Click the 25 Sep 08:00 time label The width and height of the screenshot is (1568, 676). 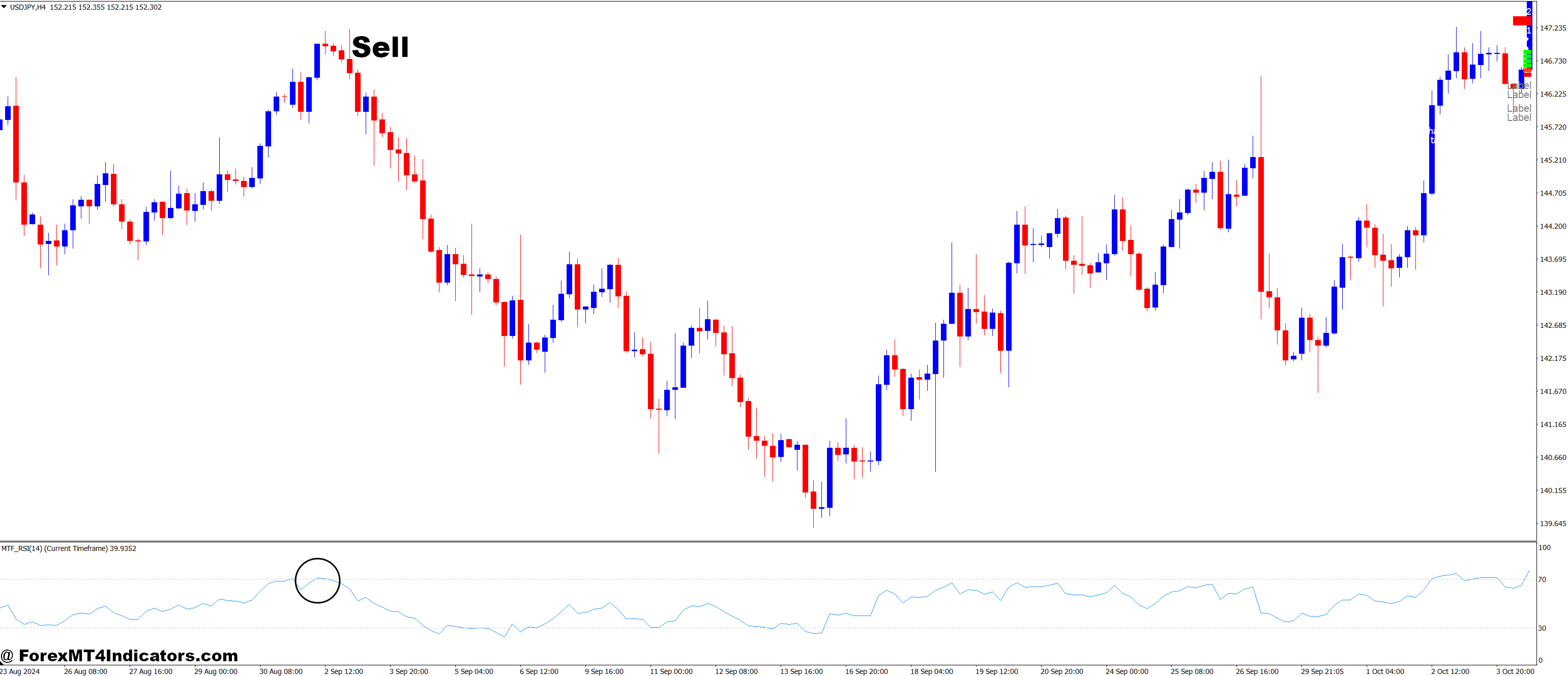(1192, 672)
